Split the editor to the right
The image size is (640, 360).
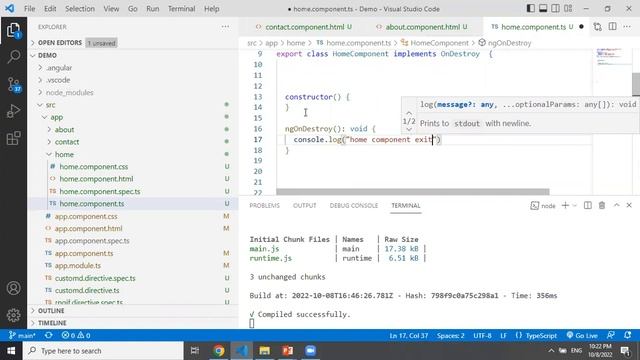(x=612, y=27)
